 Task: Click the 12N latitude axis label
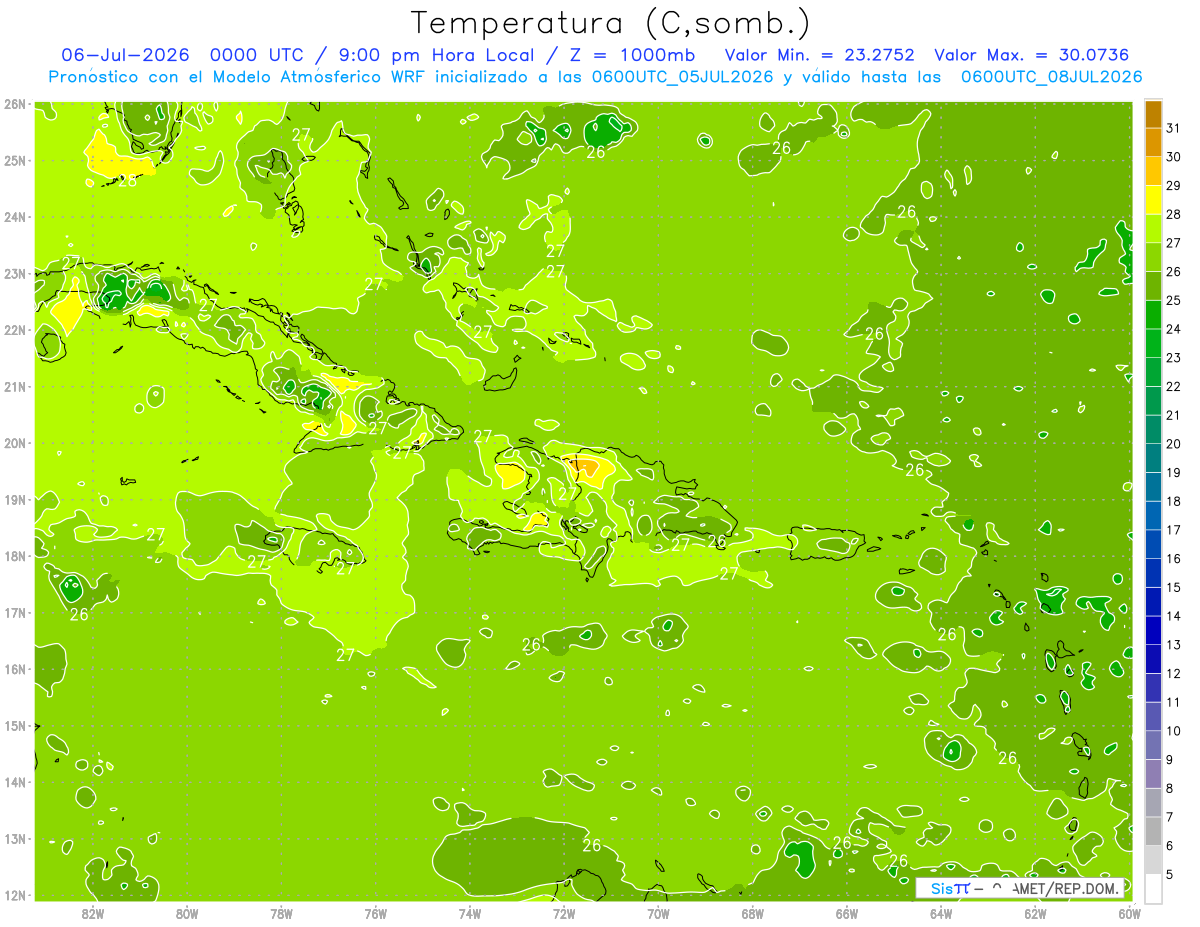click(x=15, y=895)
